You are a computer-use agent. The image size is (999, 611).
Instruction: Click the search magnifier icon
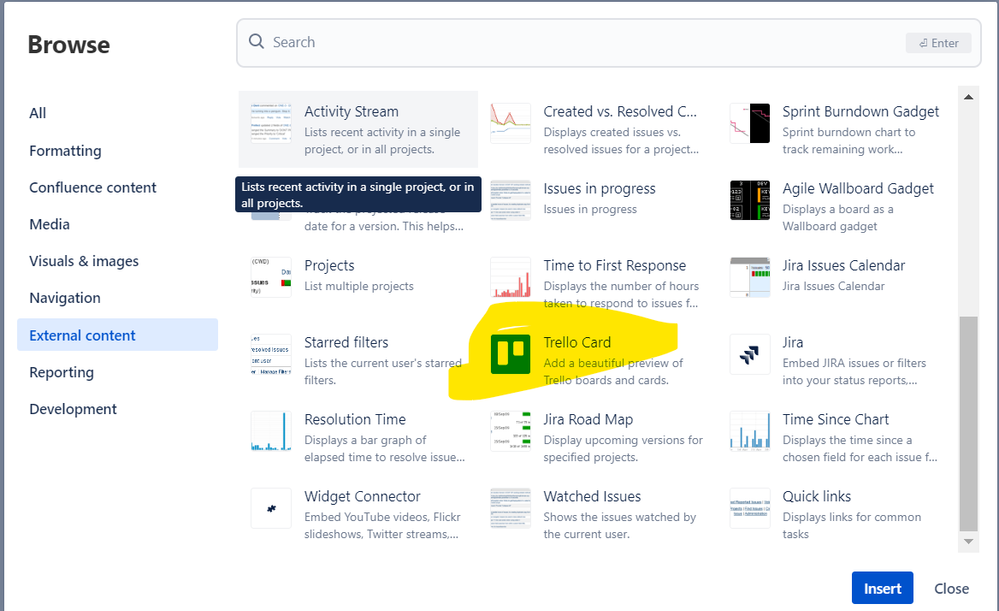(x=256, y=41)
